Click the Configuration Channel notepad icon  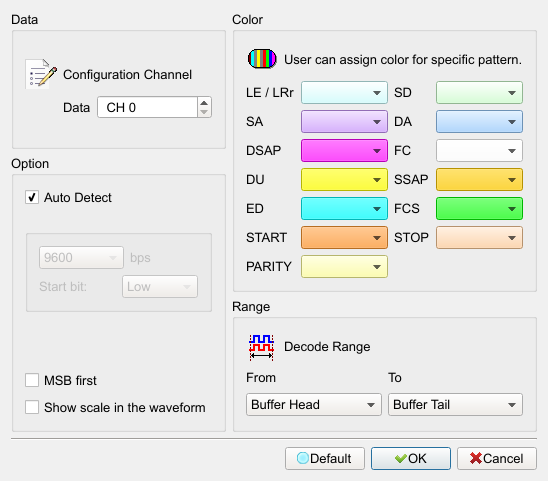click(x=41, y=74)
